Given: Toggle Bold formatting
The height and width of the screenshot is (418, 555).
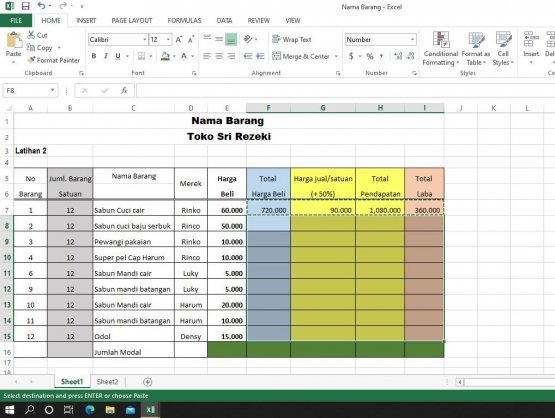Looking at the screenshot, I should [94, 56].
